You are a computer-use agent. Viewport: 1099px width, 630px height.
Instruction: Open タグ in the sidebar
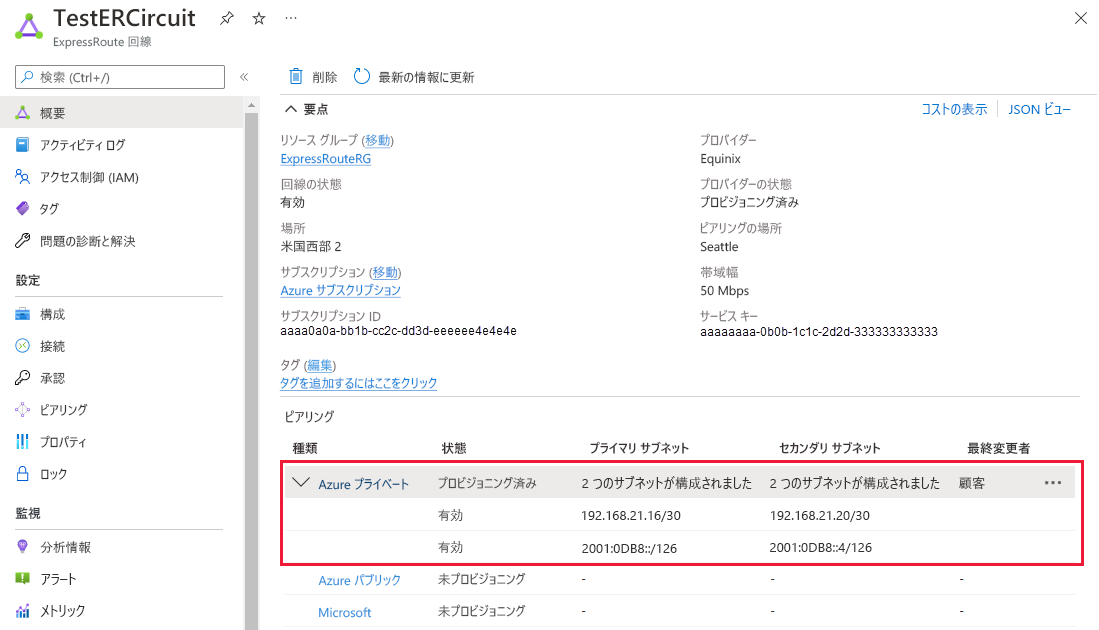coord(49,209)
